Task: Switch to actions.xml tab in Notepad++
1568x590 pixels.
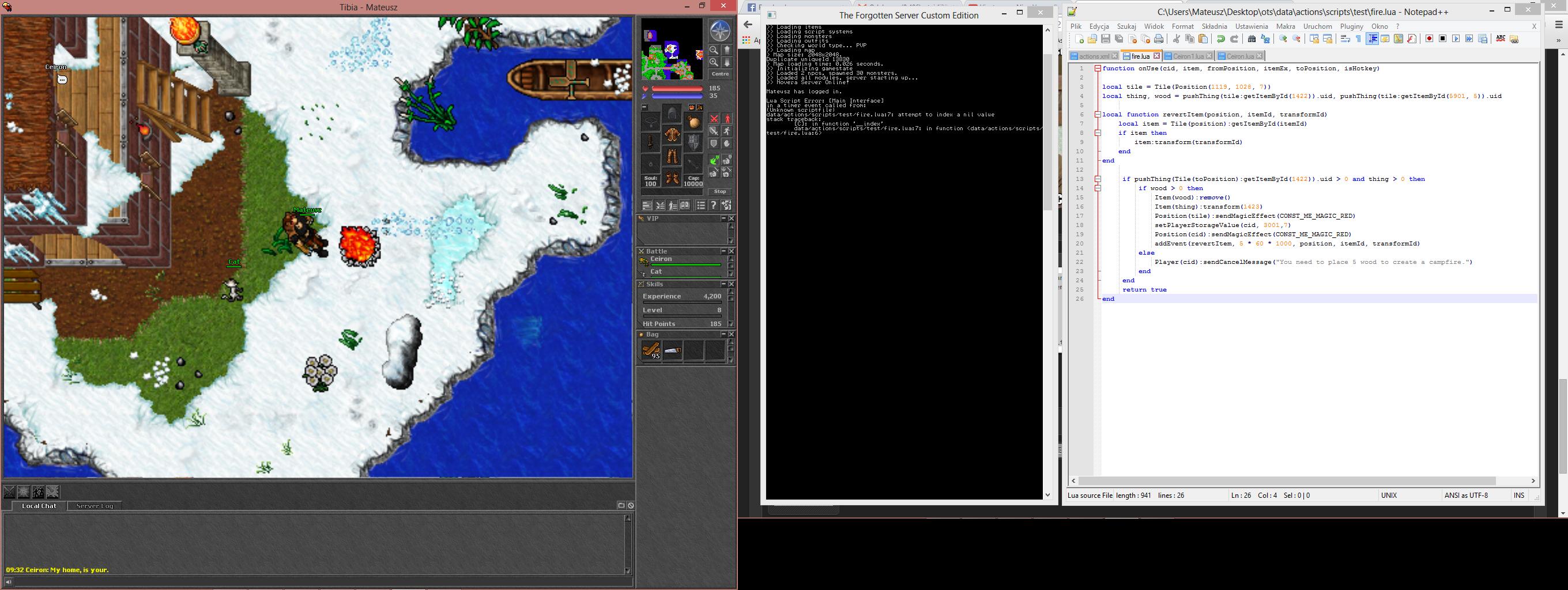Action: [x=1094, y=56]
